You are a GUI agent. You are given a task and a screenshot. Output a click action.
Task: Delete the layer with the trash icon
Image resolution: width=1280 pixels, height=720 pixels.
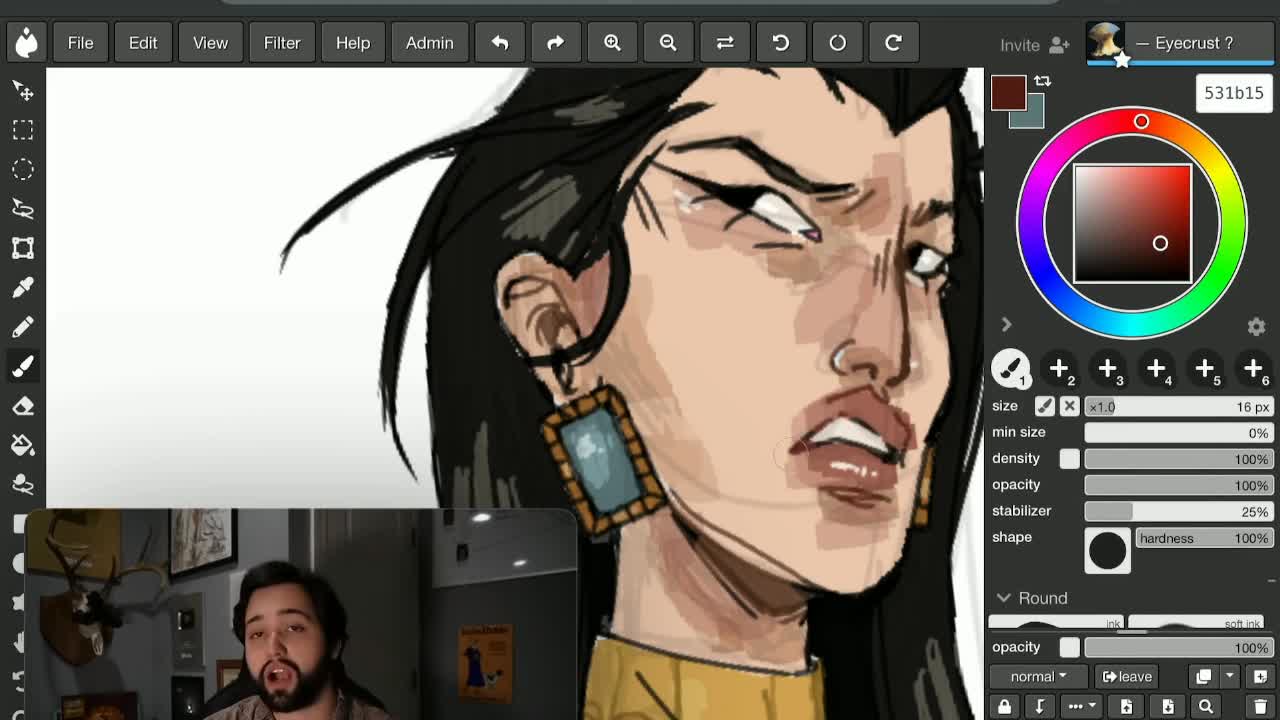(1260, 707)
